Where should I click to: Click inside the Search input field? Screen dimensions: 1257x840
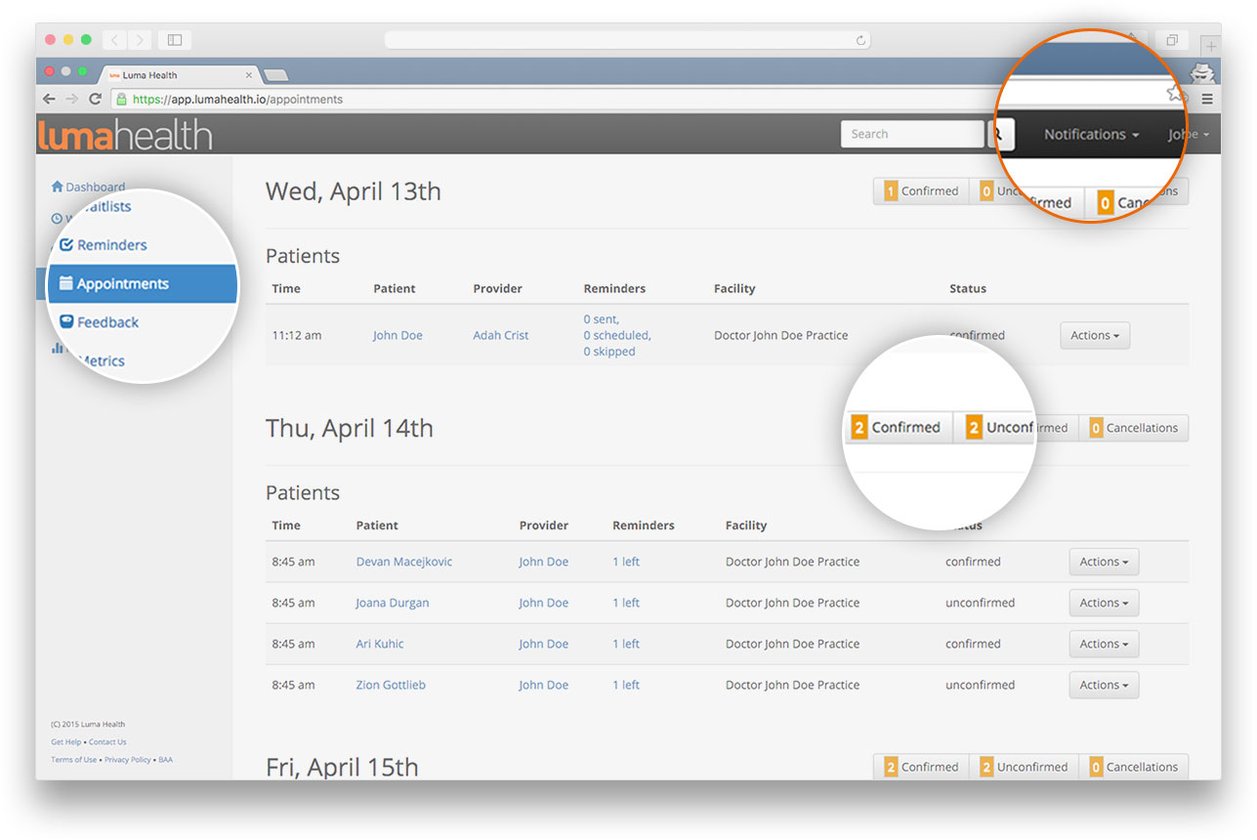coord(911,133)
